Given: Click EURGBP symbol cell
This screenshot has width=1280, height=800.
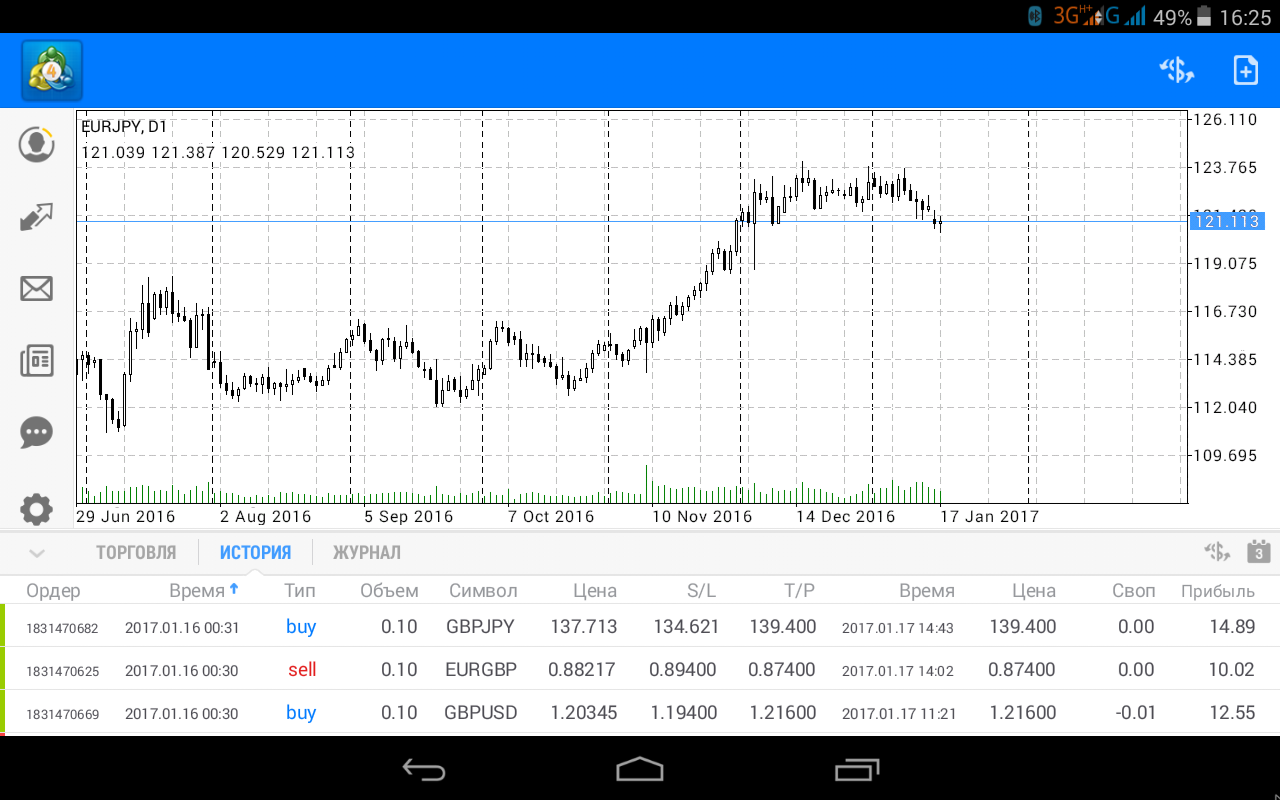Looking at the screenshot, I should tap(481, 670).
